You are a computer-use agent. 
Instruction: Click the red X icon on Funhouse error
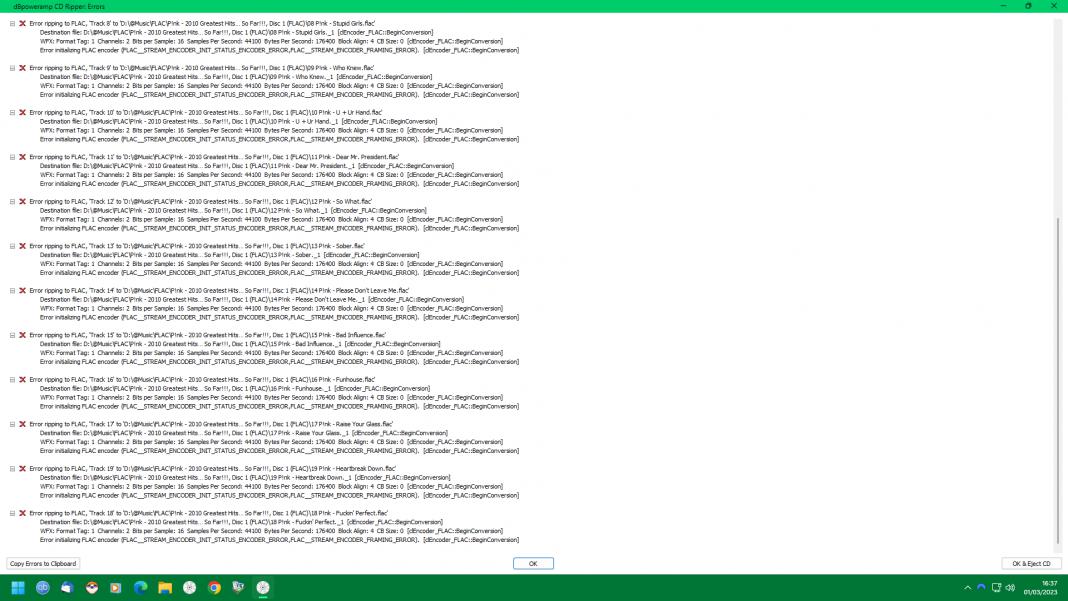[x=22, y=380]
